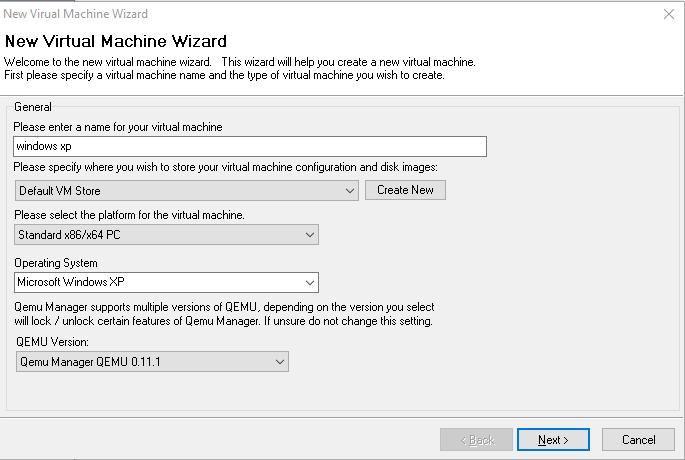
Task: Open the Default VM Store dropdown
Action: click(x=187, y=191)
